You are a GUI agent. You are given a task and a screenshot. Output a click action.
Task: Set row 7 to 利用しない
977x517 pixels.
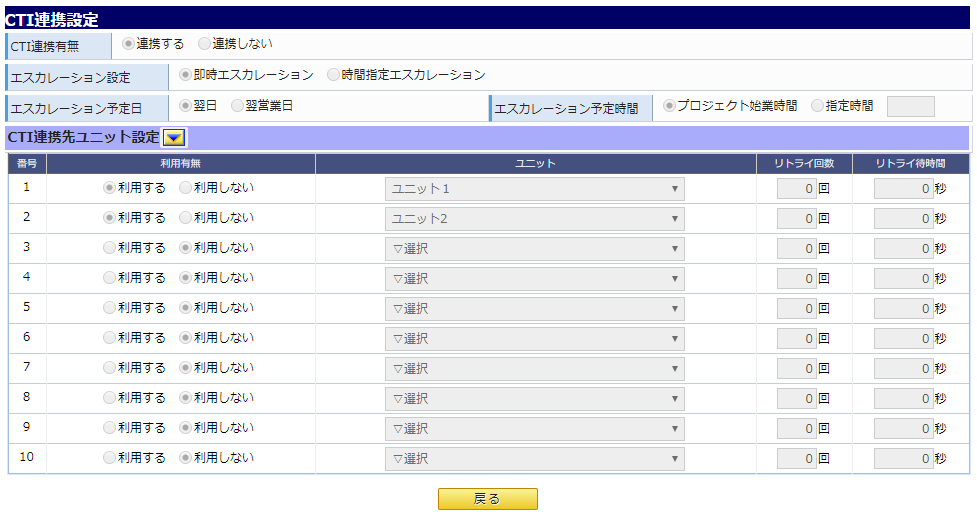[185, 368]
